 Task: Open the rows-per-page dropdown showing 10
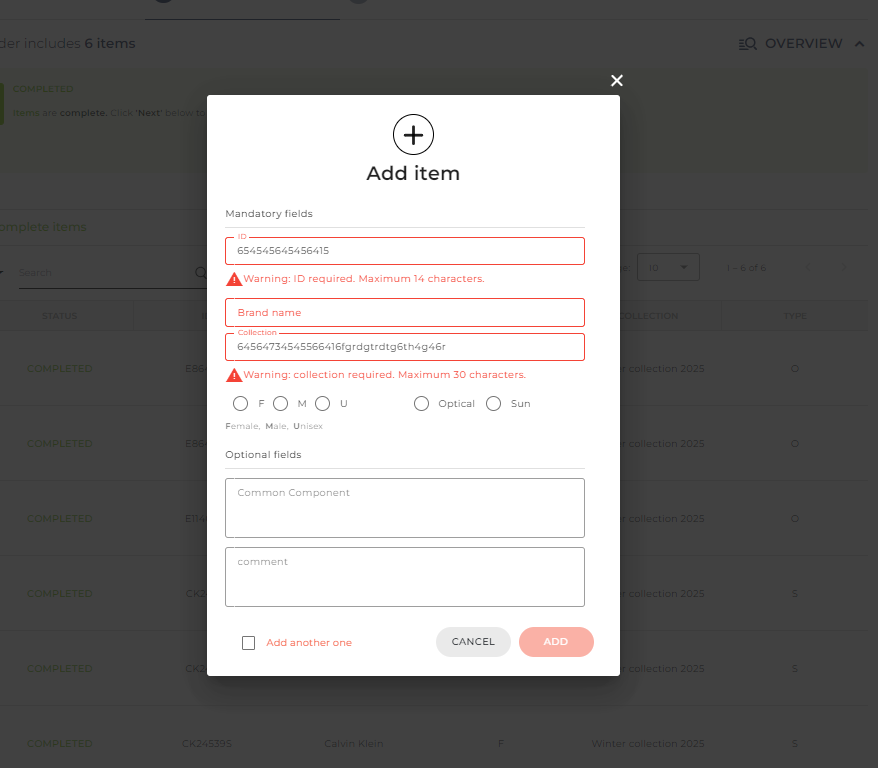tap(668, 268)
